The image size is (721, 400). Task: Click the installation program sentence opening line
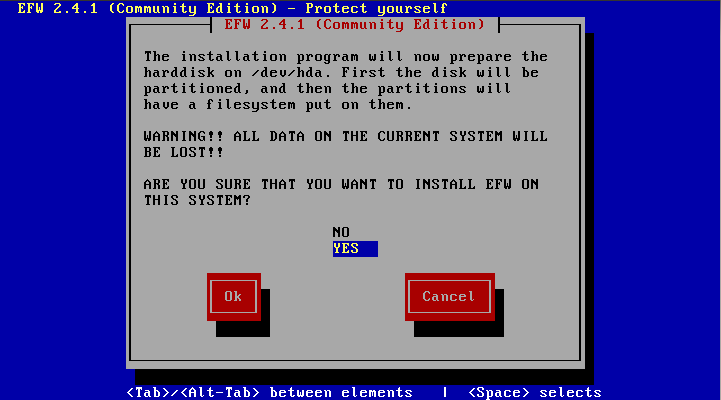point(345,57)
